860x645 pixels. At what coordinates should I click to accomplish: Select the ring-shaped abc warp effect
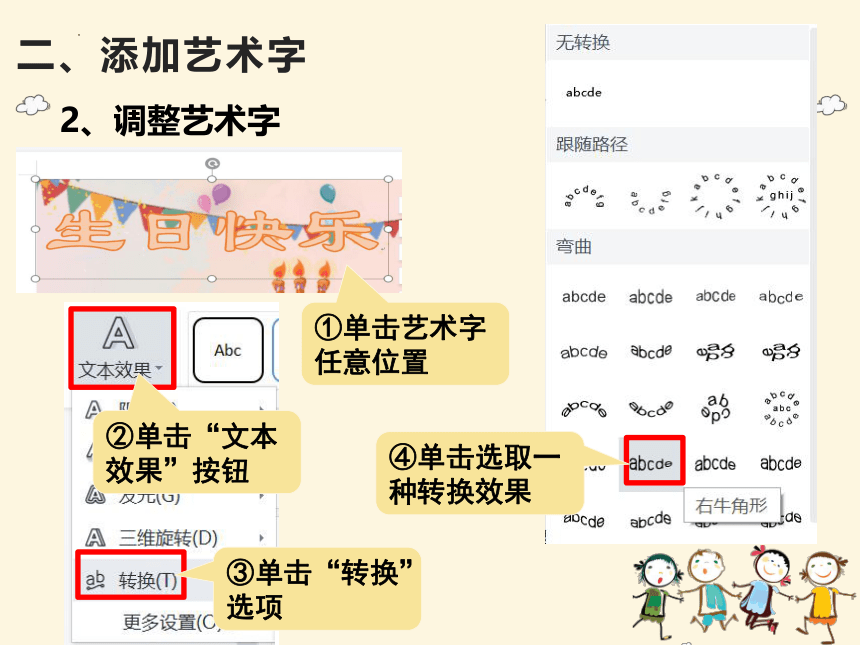(781, 409)
